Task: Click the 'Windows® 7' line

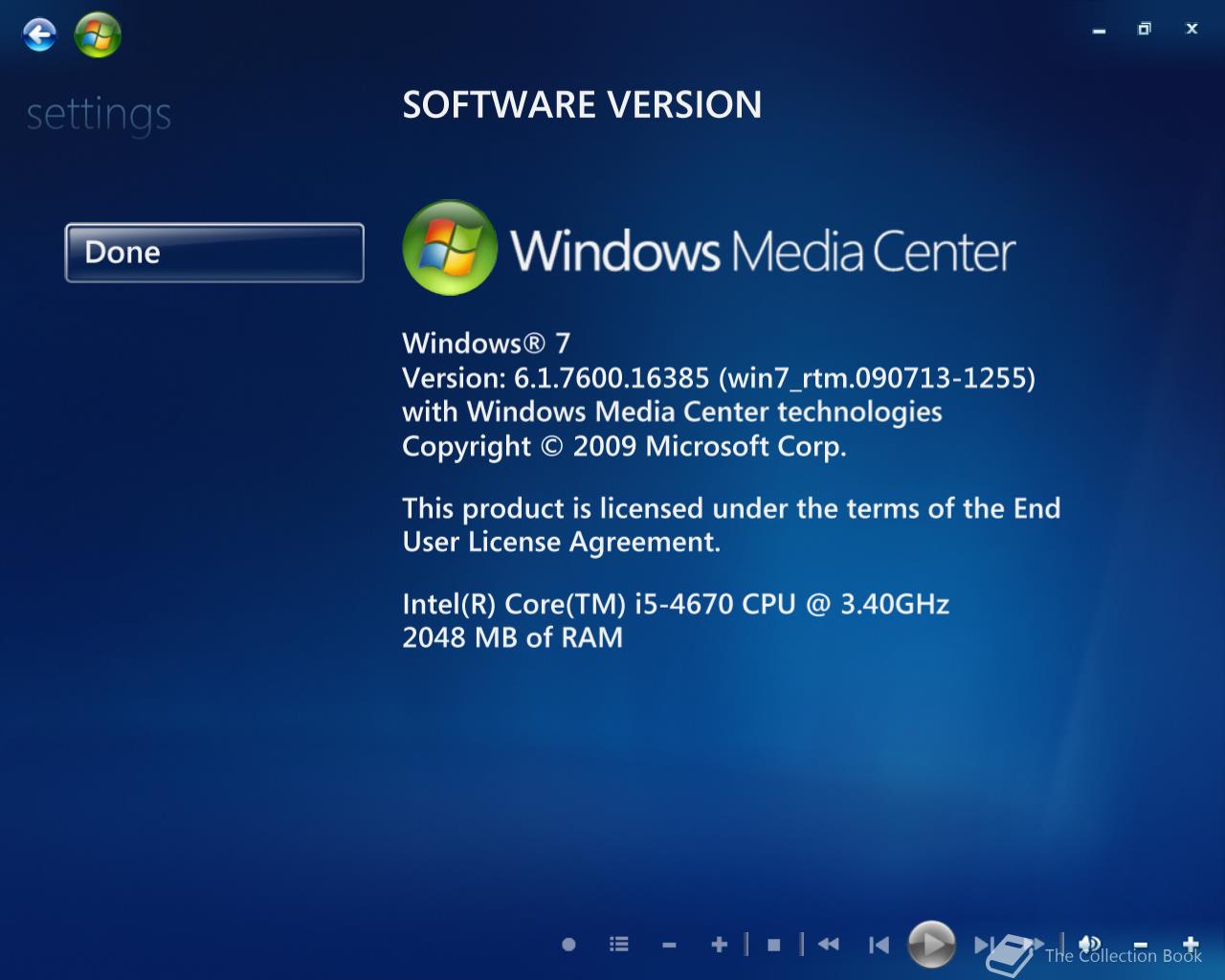Action: click(x=486, y=343)
